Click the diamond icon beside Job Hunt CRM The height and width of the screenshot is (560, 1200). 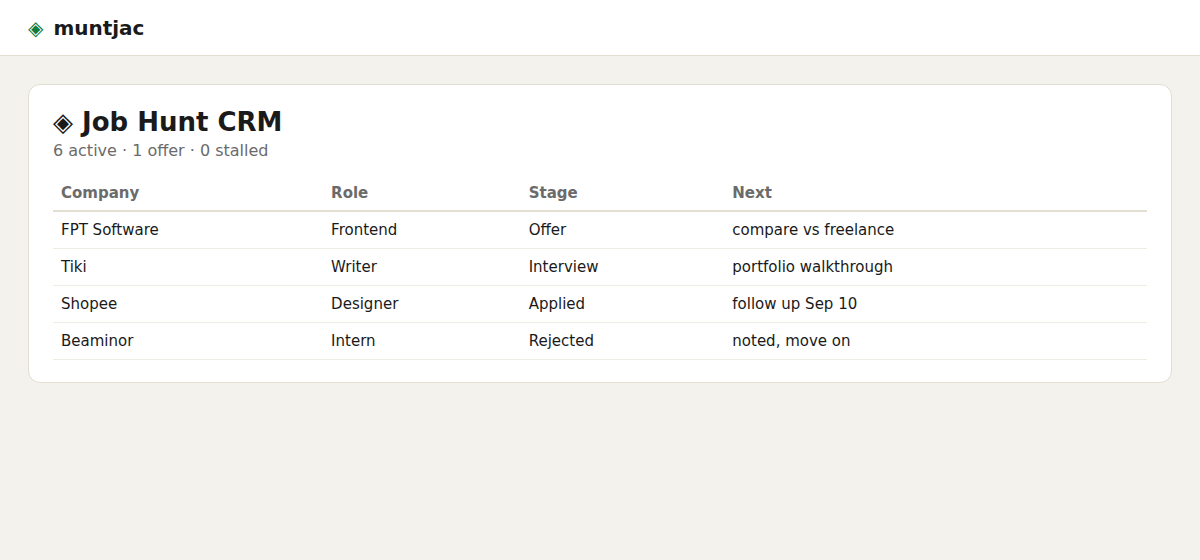click(63, 123)
